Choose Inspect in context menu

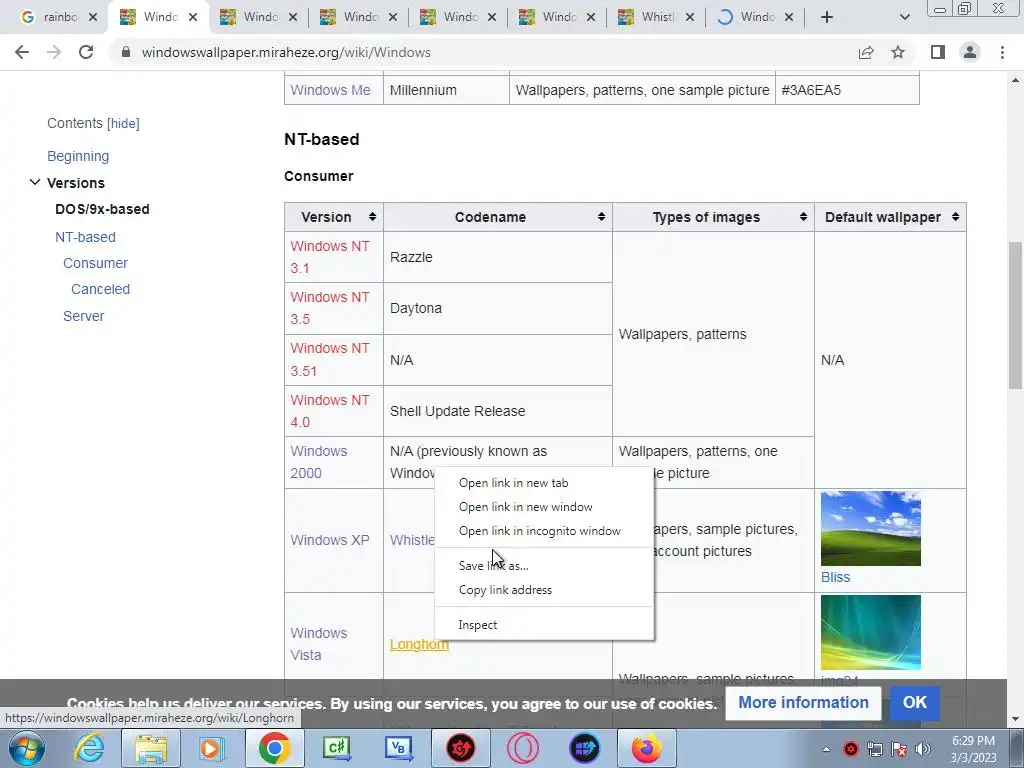coord(477,625)
